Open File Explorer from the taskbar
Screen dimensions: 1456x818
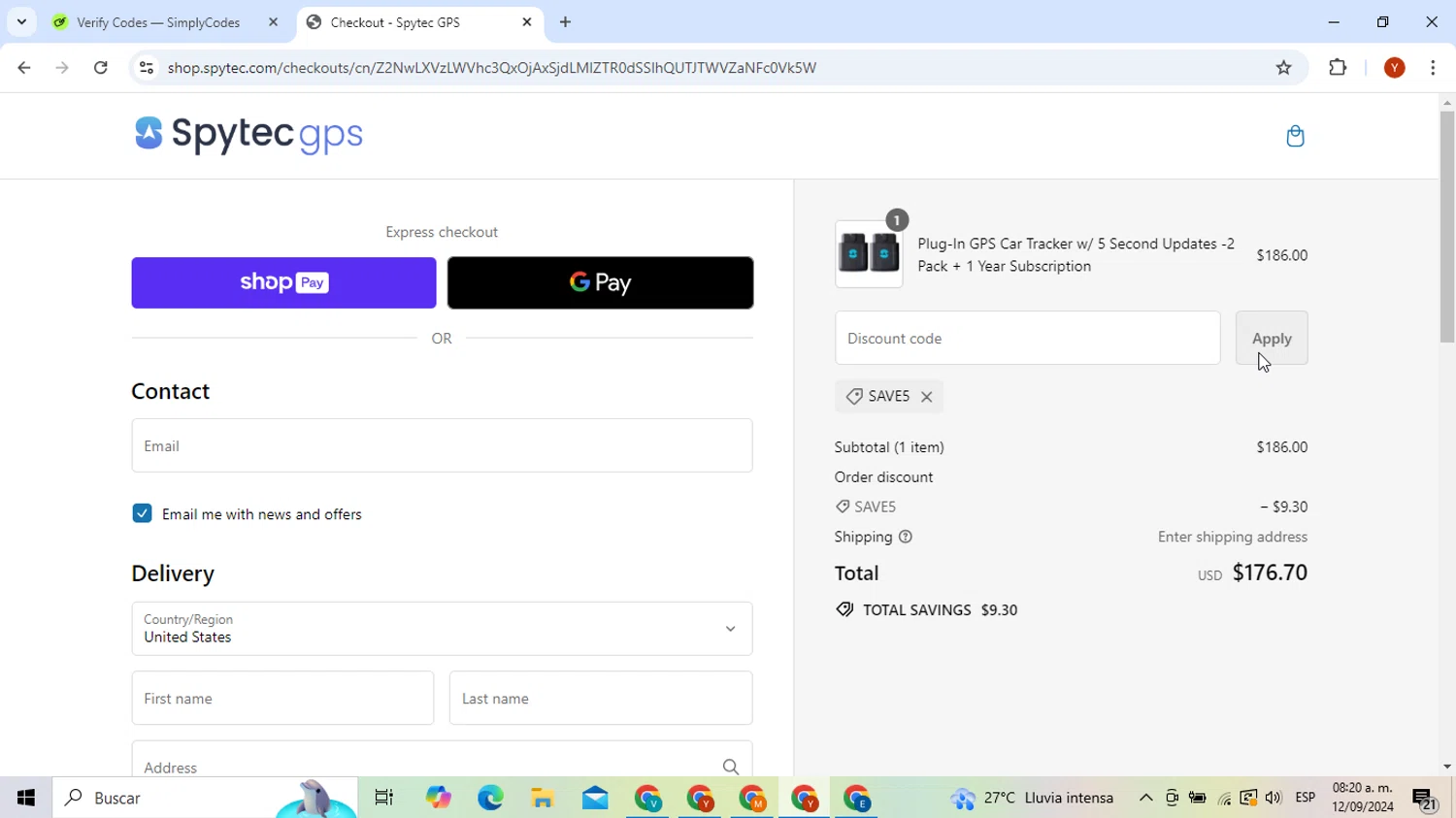(x=543, y=798)
